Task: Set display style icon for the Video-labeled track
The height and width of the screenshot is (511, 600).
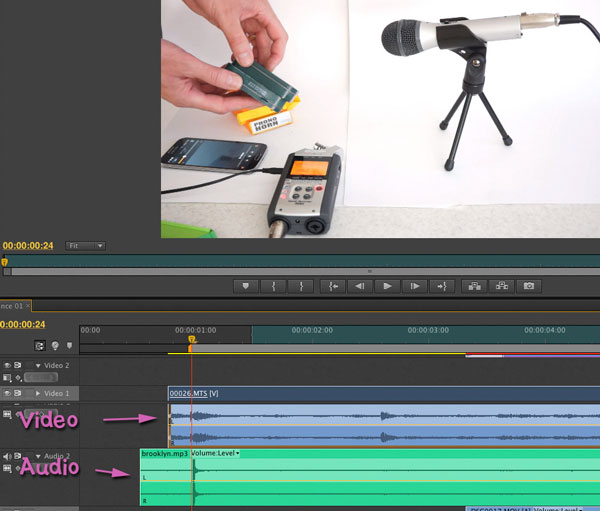Action: pos(7,415)
